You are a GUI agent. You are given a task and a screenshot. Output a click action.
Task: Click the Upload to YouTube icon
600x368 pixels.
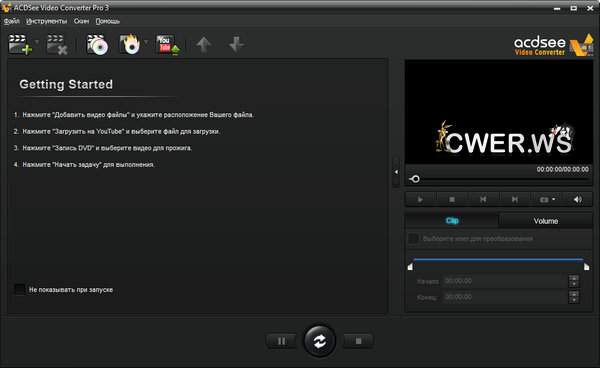pos(167,44)
